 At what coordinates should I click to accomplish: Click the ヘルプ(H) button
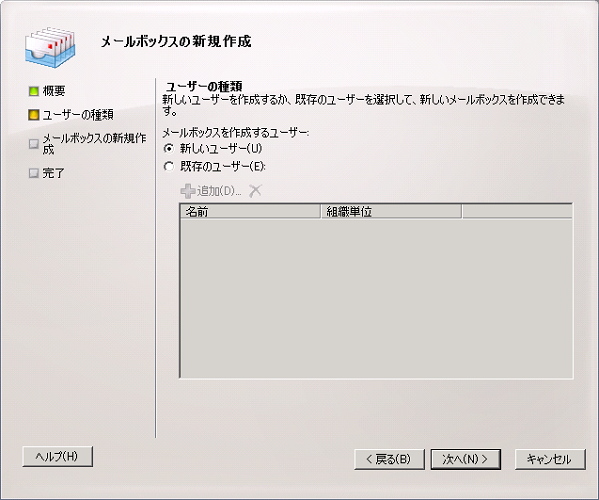point(58,456)
